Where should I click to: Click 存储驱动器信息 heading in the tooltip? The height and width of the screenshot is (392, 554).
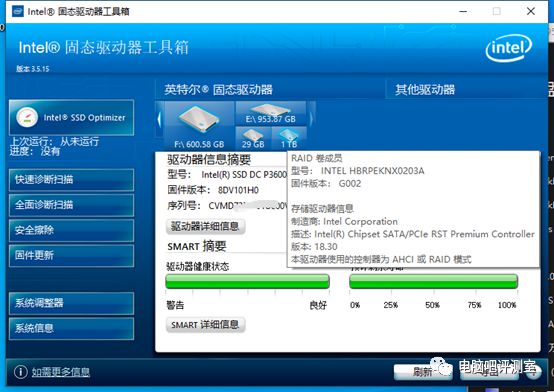click(322, 209)
